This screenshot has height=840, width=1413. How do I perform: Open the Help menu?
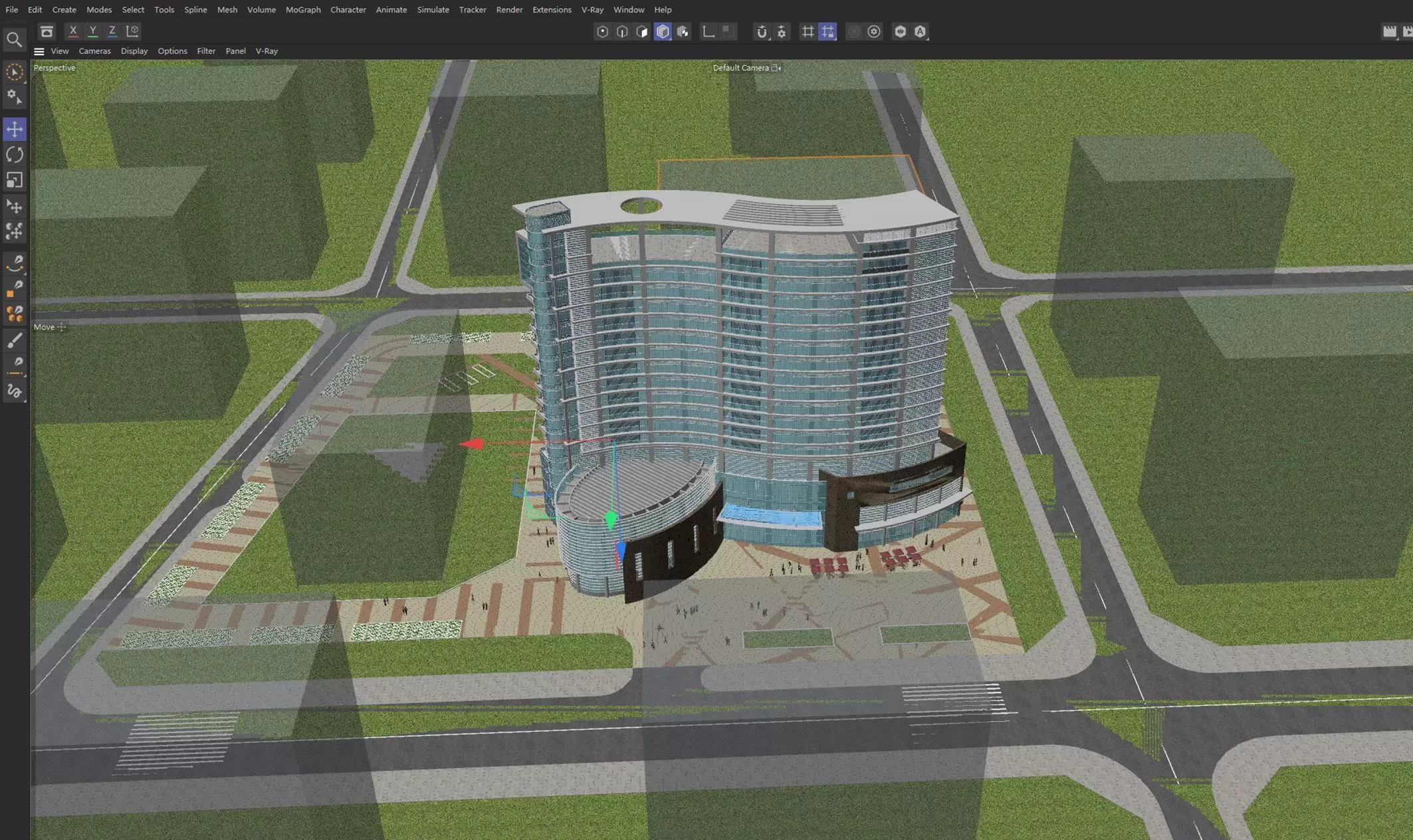click(x=663, y=9)
